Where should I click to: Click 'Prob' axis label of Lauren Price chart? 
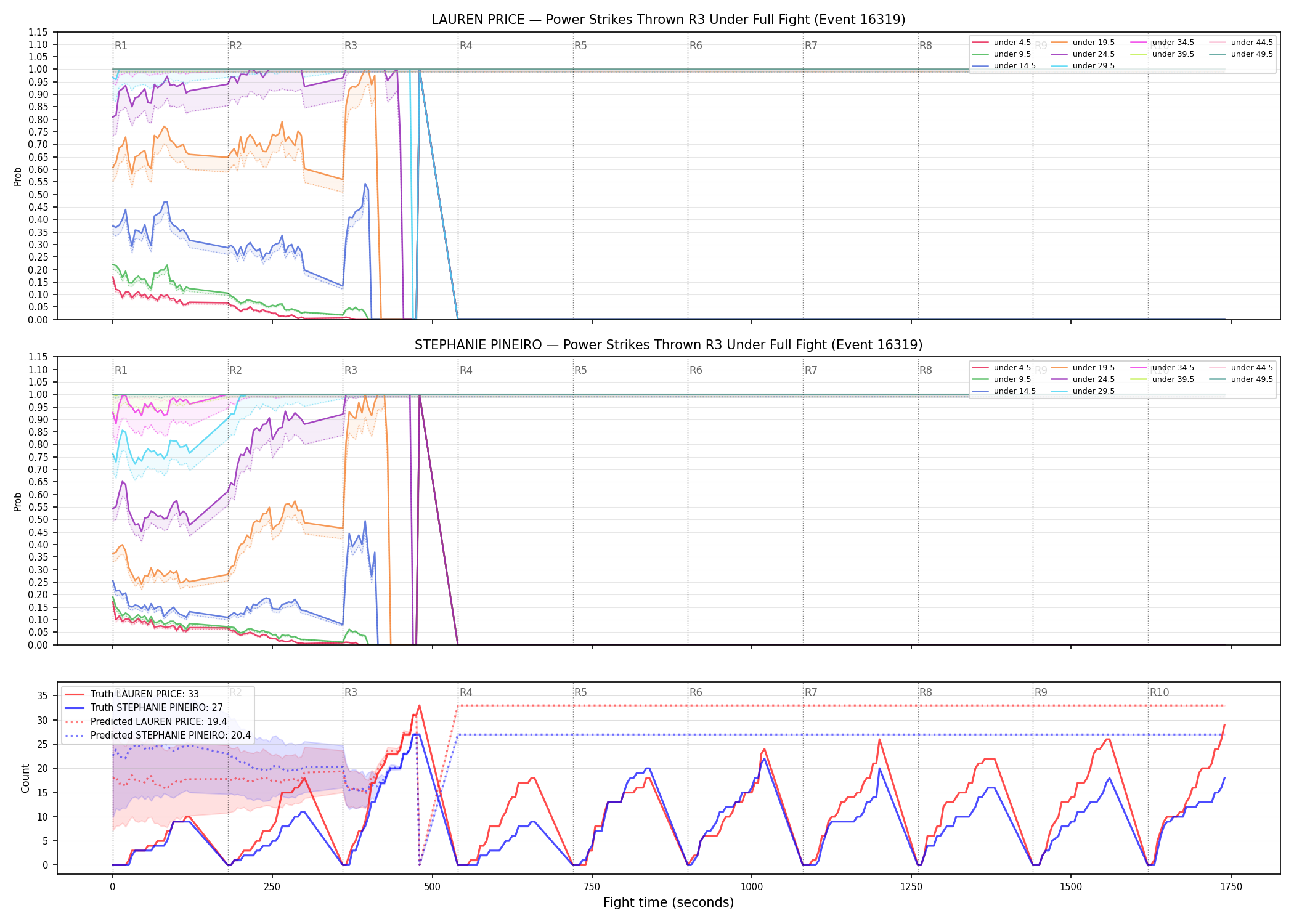point(18,177)
